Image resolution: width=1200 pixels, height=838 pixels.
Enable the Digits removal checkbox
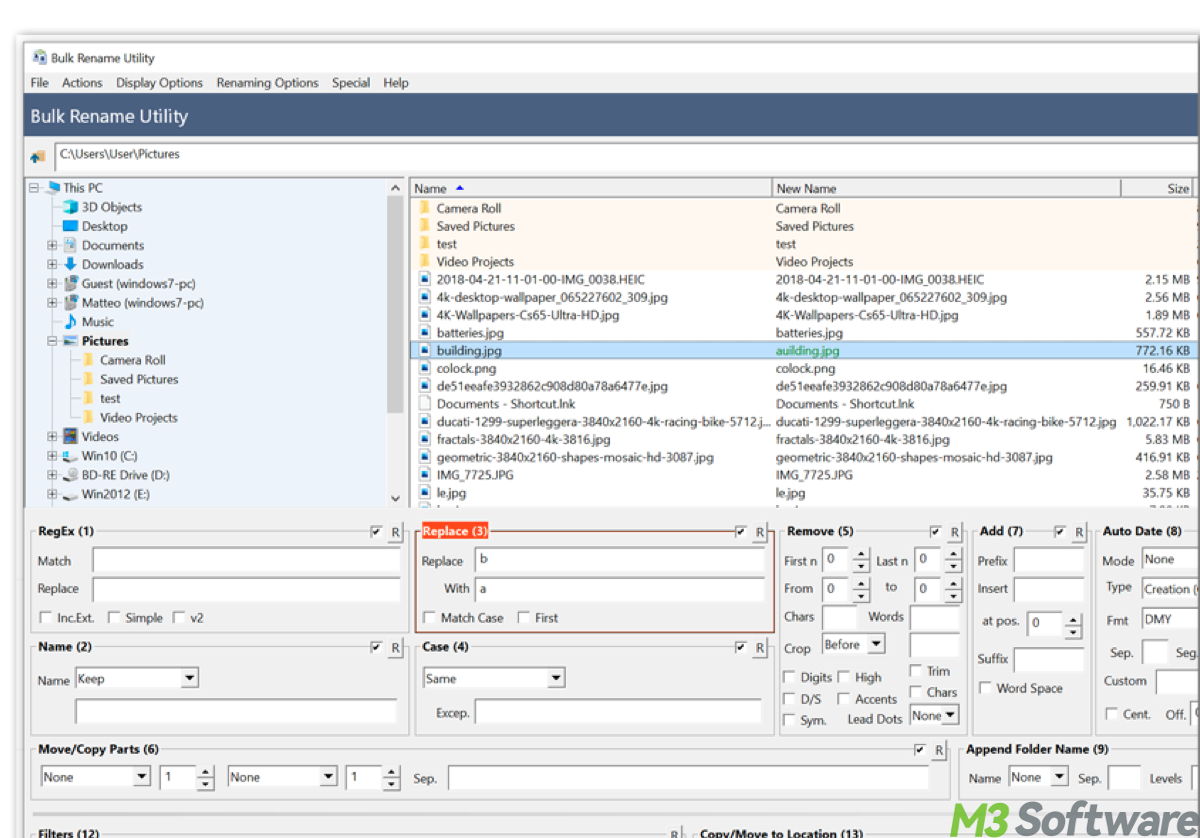click(790, 677)
